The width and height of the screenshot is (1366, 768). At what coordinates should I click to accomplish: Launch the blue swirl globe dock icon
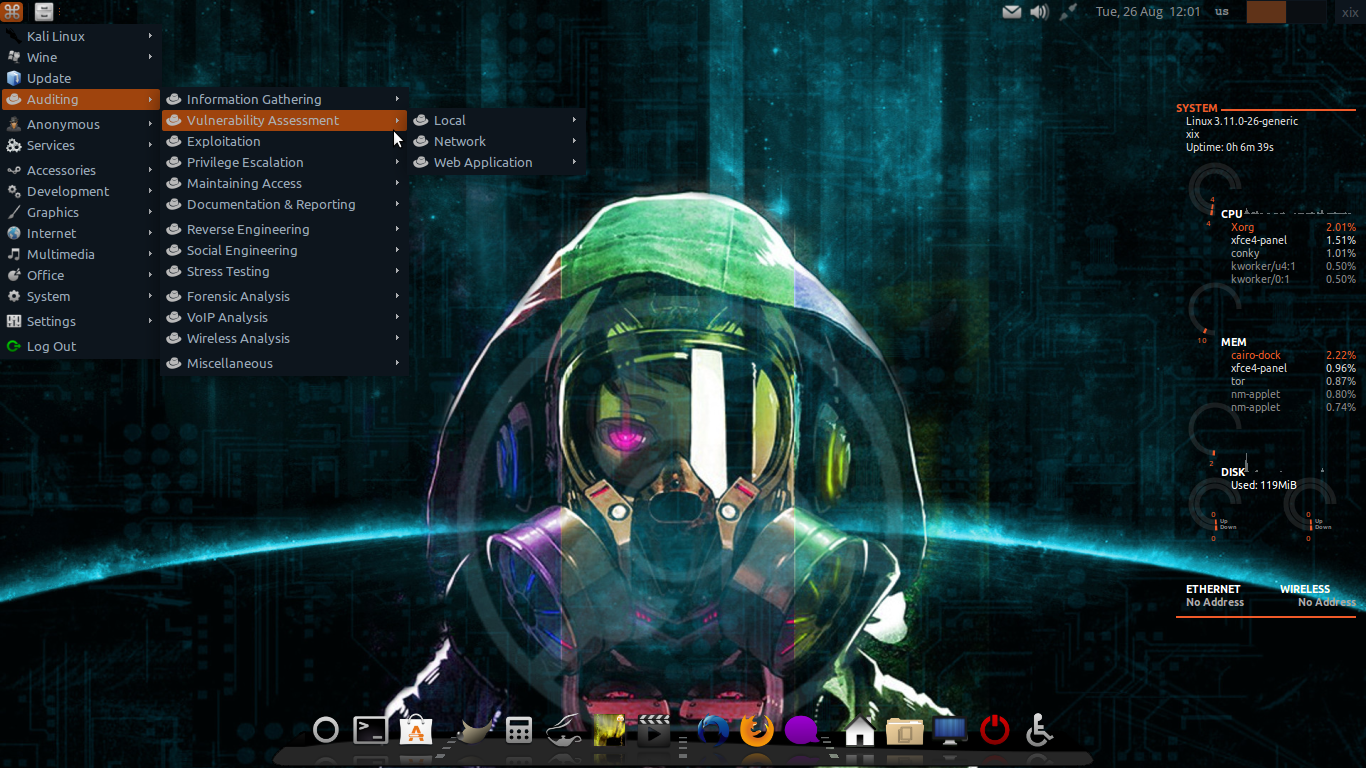(x=712, y=731)
